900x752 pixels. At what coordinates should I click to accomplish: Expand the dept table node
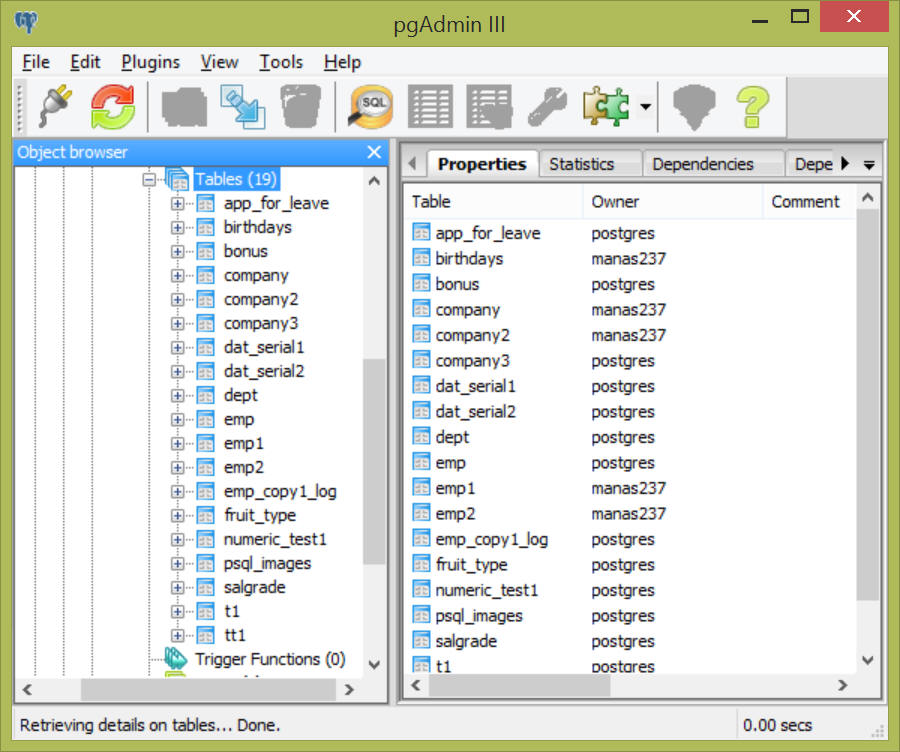pos(177,396)
